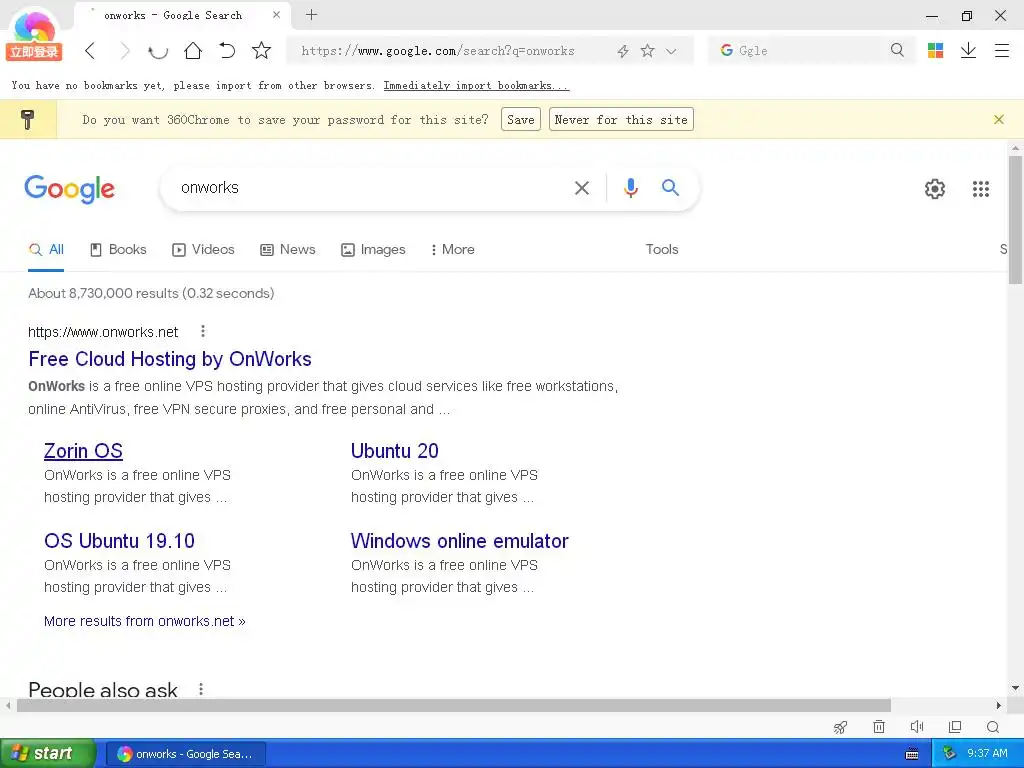Viewport: 1024px width, 768px height.
Task: Open a new tab with plus button
Action: pos(312,14)
